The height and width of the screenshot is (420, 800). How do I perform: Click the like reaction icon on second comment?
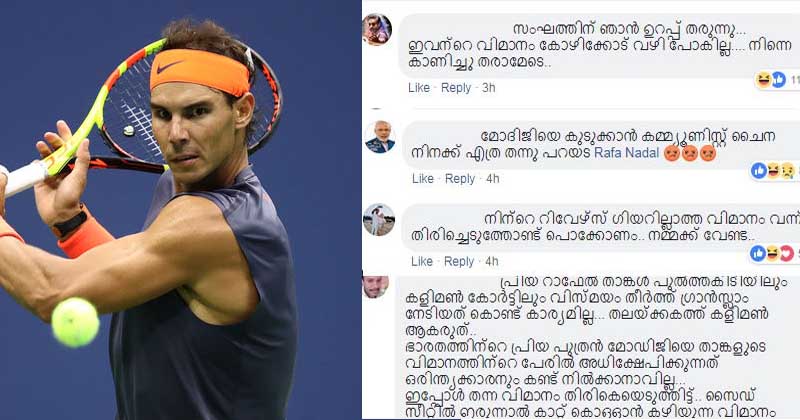click(x=759, y=171)
